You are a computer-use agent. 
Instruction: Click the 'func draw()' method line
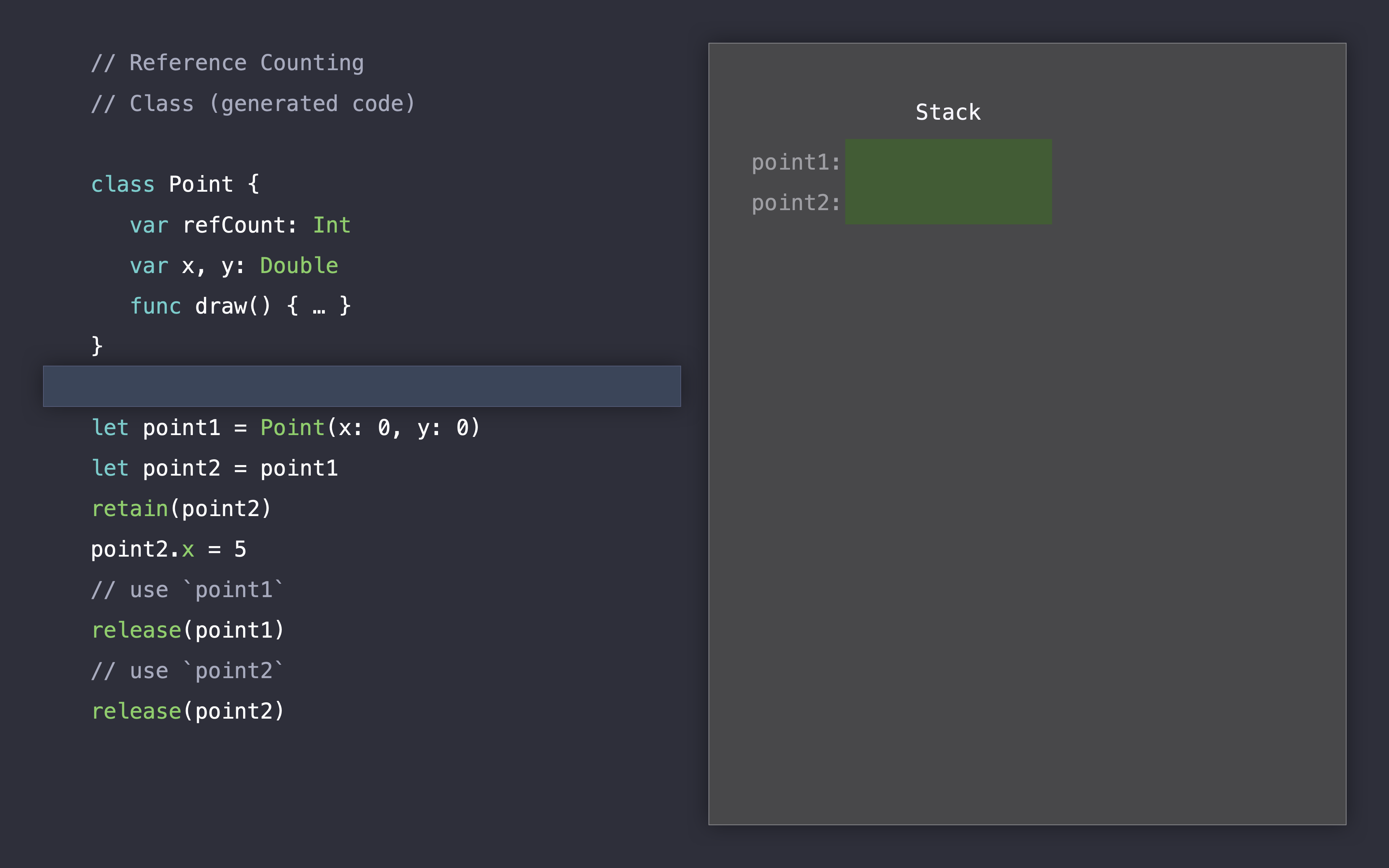[240, 306]
